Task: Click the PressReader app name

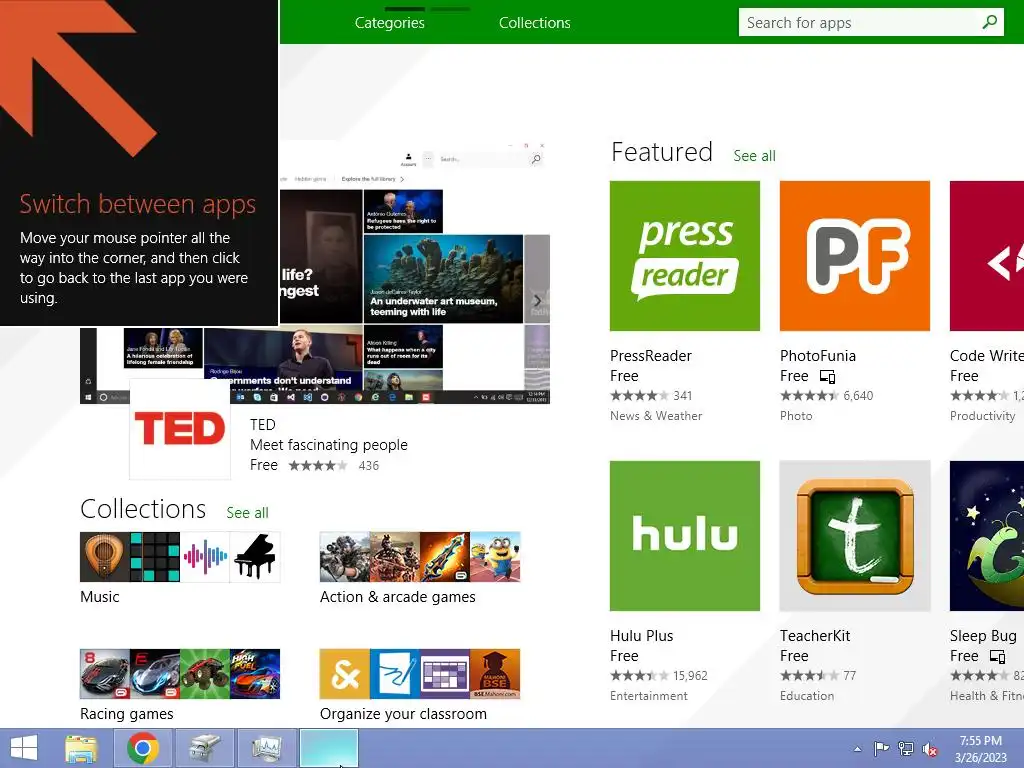Action: coord(650,356)
